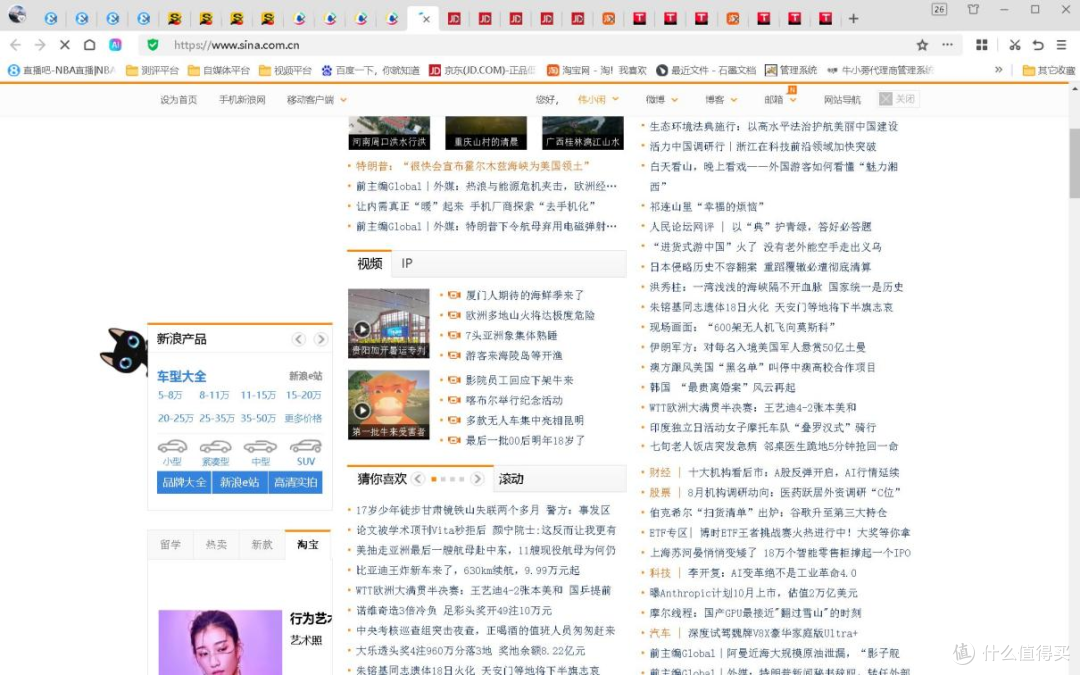The image size is (1080, 675).
Task: Play 贵阳 video thumbnail
Action: click(x=388, y=323)
